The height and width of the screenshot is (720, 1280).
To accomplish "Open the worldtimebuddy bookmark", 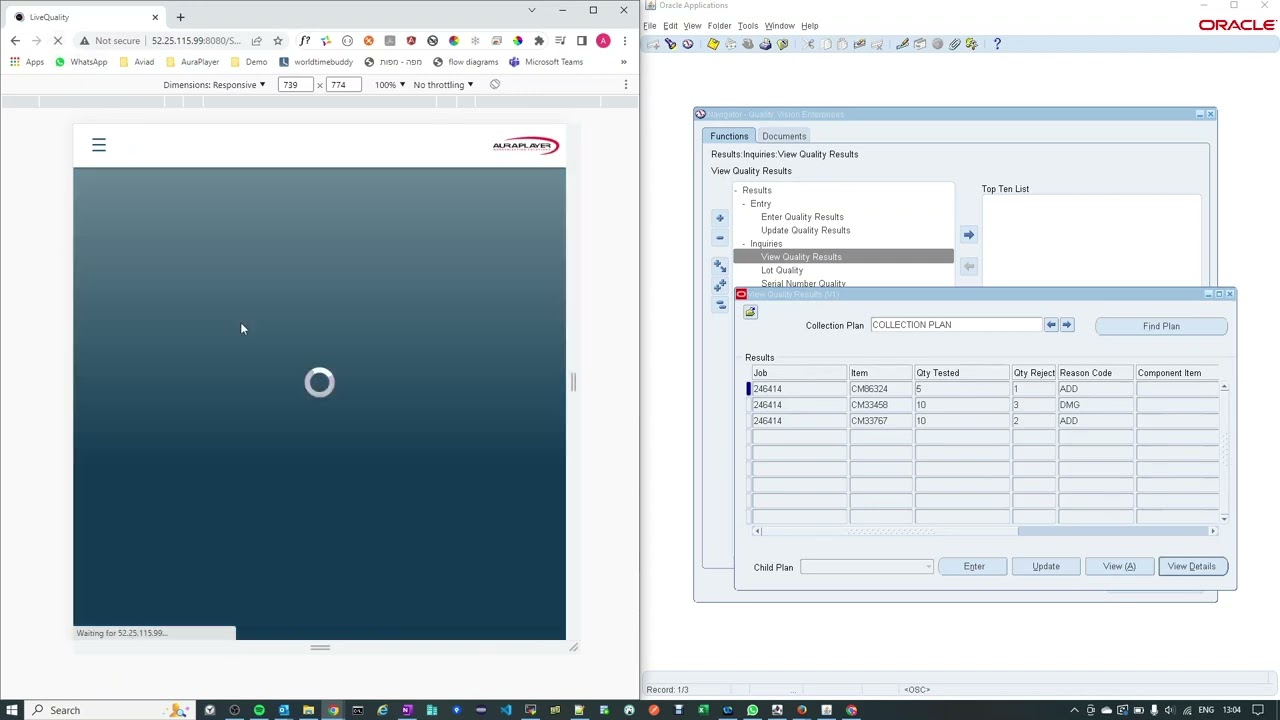I will click(x=316, y=62).
